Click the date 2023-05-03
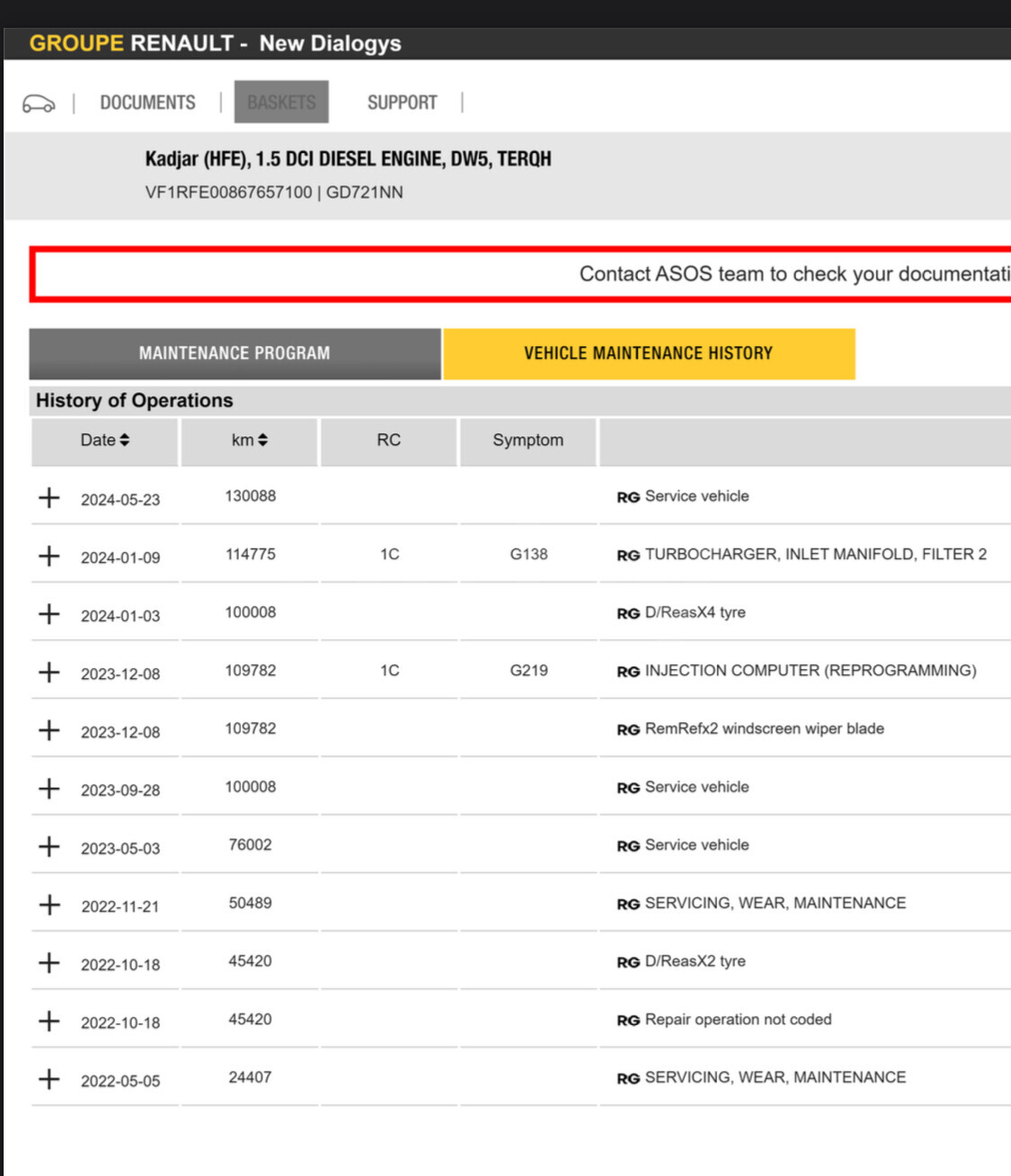 click(x=120, y=849)
